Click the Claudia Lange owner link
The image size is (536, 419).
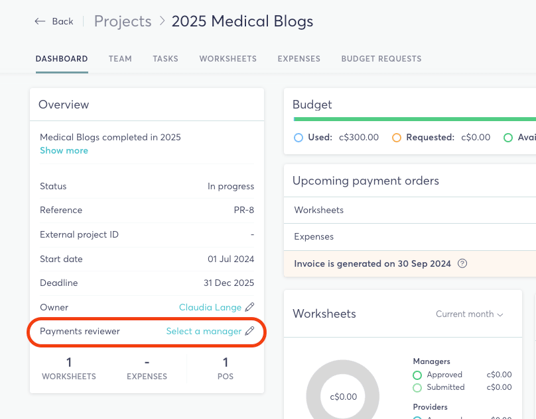pyautogui.click(x=210, y=307)
